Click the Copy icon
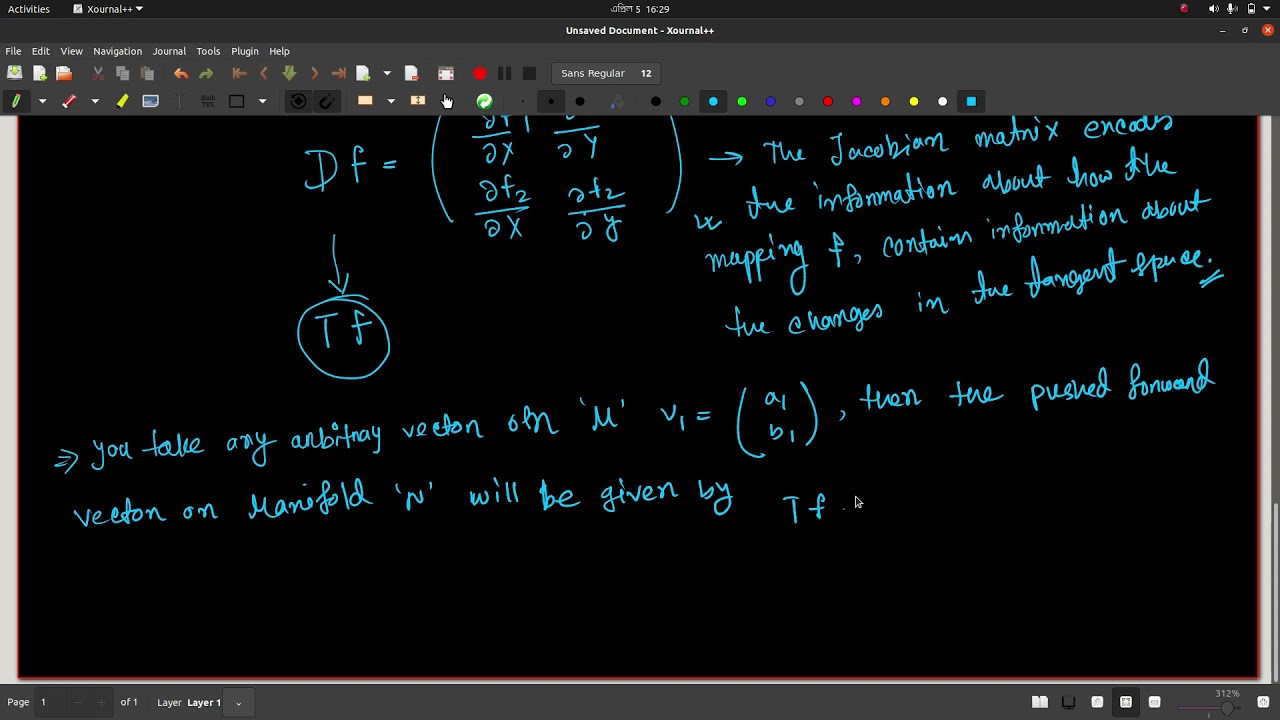Viewport: 1280px width, 720px height. click(122, 73)
